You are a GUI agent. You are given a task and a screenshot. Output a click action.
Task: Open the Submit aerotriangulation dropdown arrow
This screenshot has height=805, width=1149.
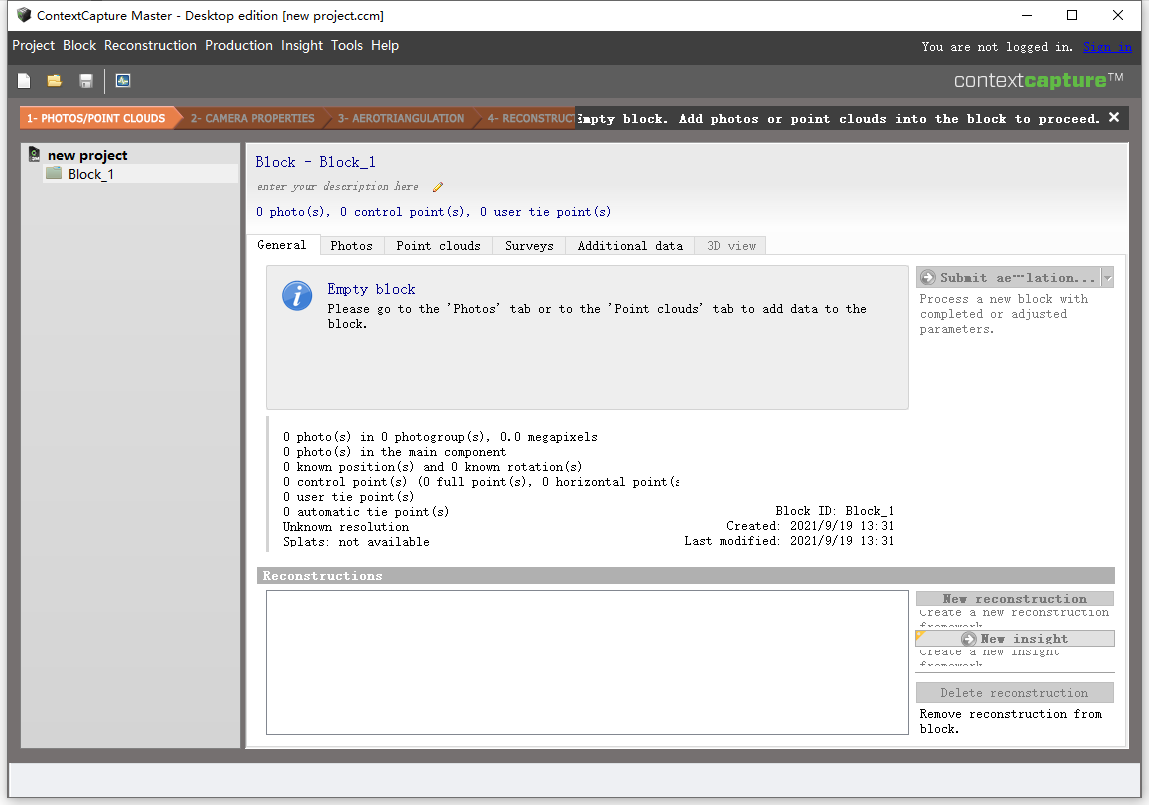click(1107, 278)
